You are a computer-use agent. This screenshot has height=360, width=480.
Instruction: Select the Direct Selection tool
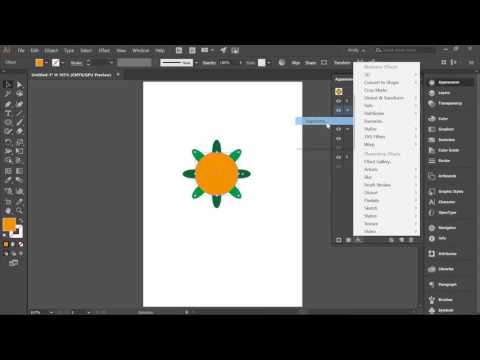(x=20, y=84)
